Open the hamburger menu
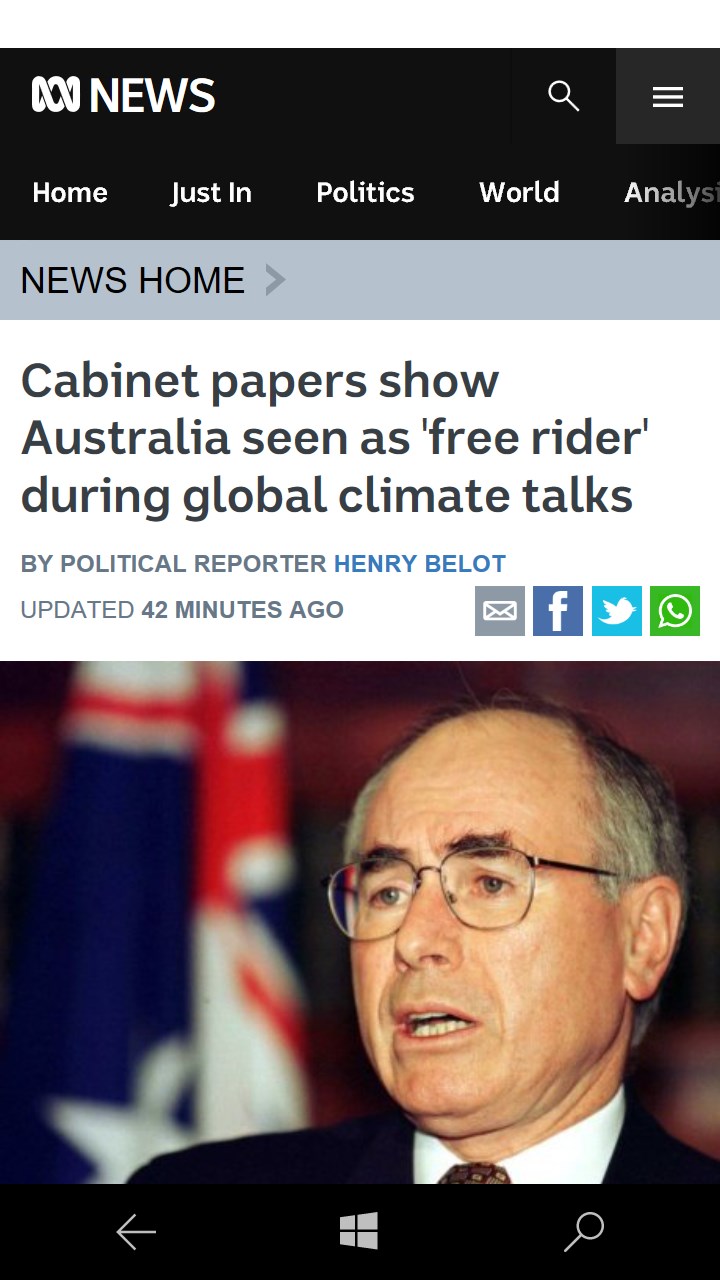 [x=668, y=96]
